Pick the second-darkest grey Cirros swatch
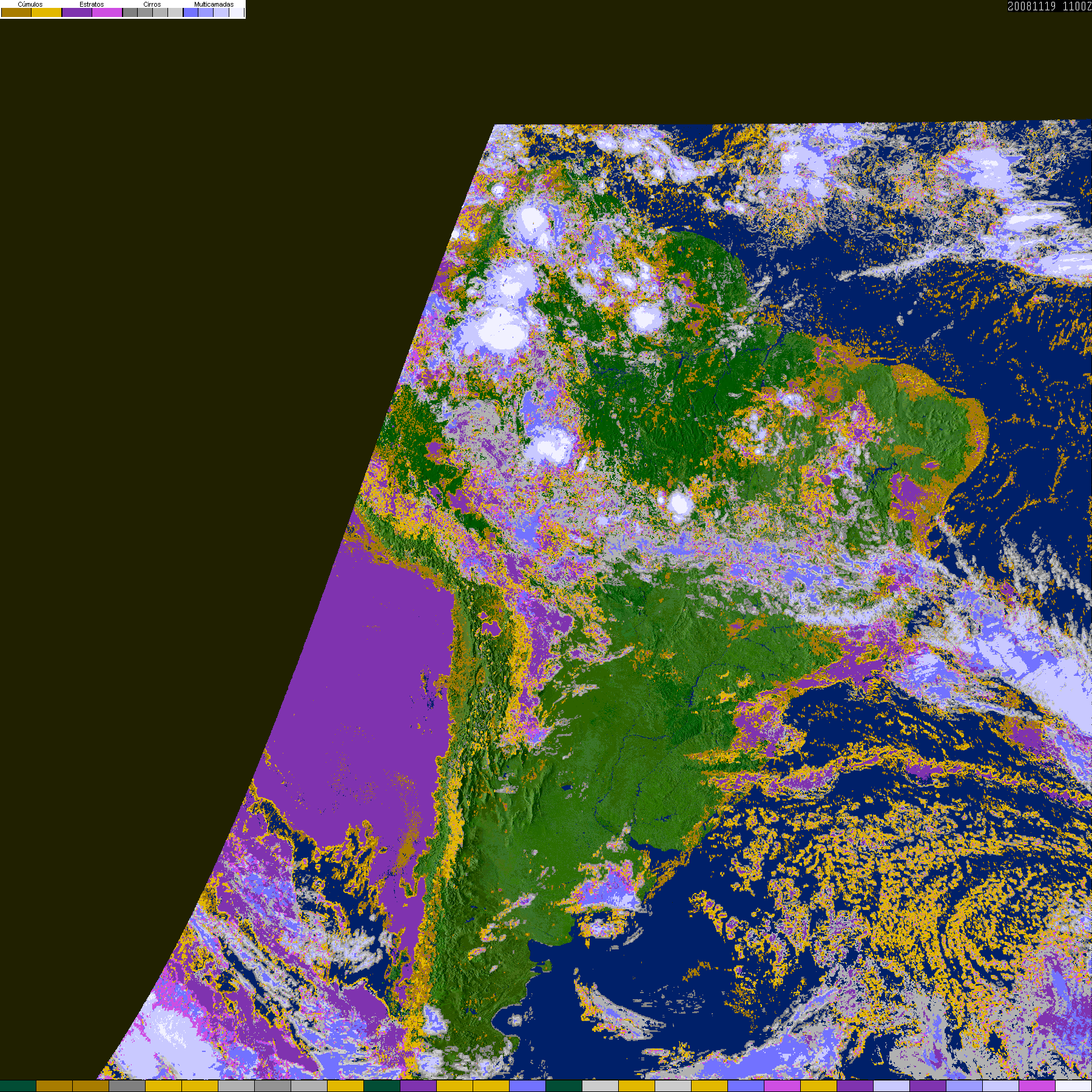Viewport: 1092px width, 1092px height. pyautogui.click(x=145, y=12)
